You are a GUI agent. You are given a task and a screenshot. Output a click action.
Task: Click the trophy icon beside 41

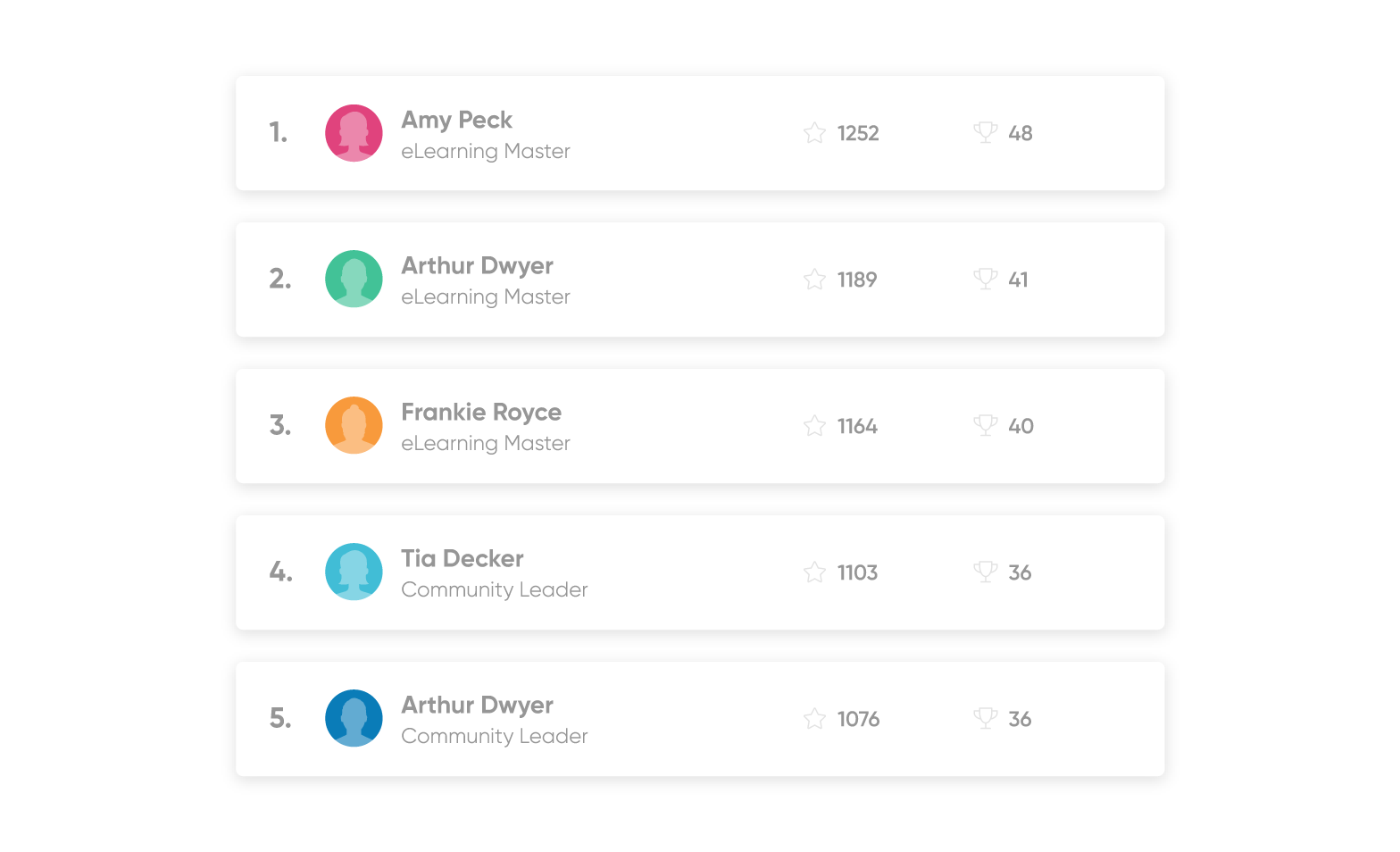(x=986, y=280)
